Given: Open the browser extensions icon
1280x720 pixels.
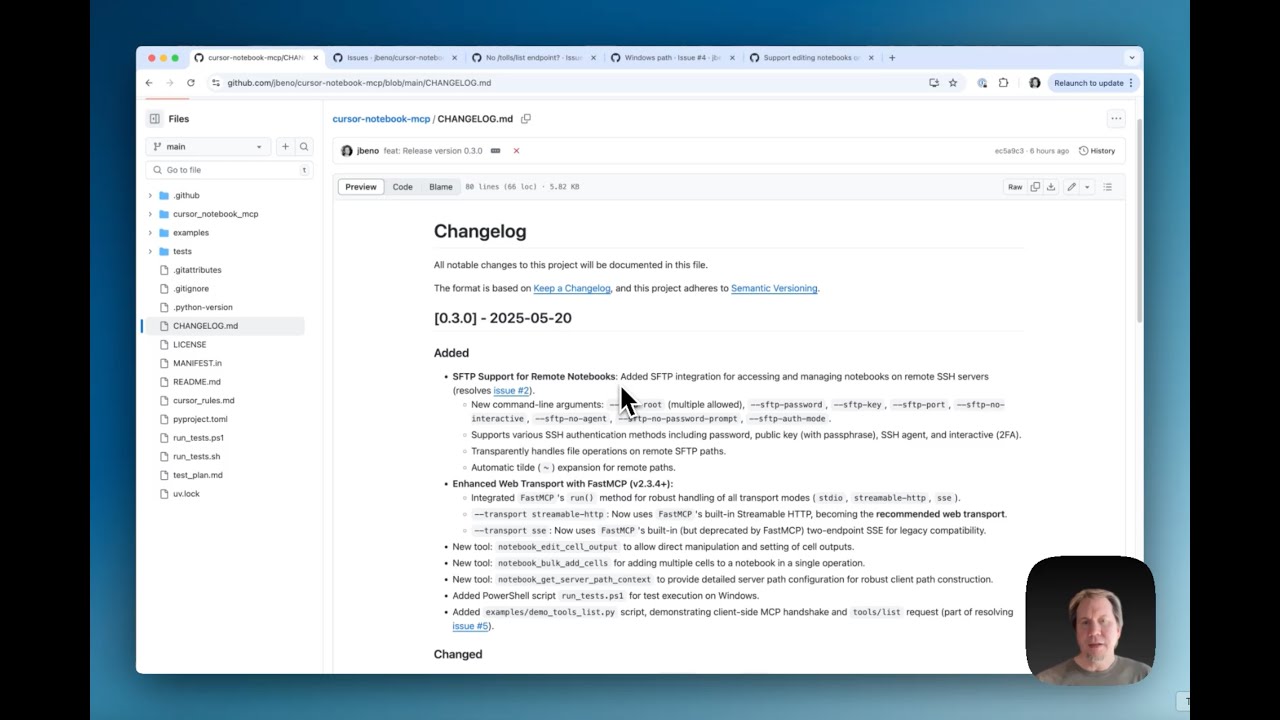Looking at the screenshot, I should (x=1004, y=83).
